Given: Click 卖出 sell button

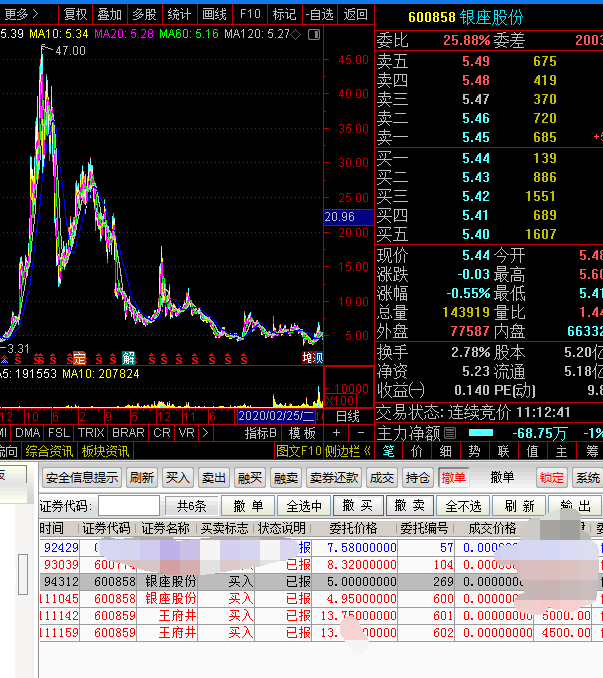Looking at the screenshot, I should (x=214, y=478).
